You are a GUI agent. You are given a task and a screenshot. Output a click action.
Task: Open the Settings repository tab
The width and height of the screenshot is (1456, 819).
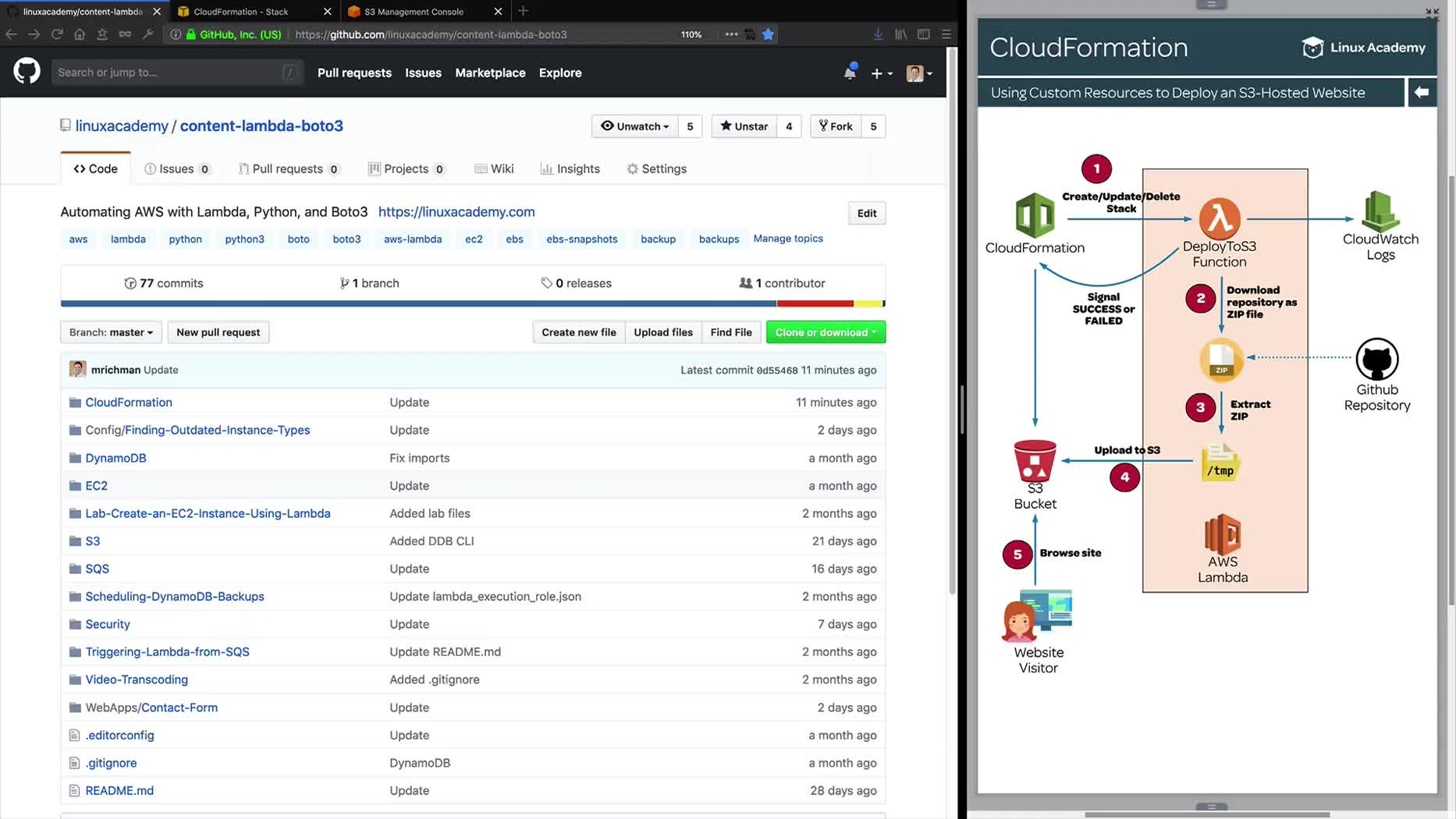(656, 168)
